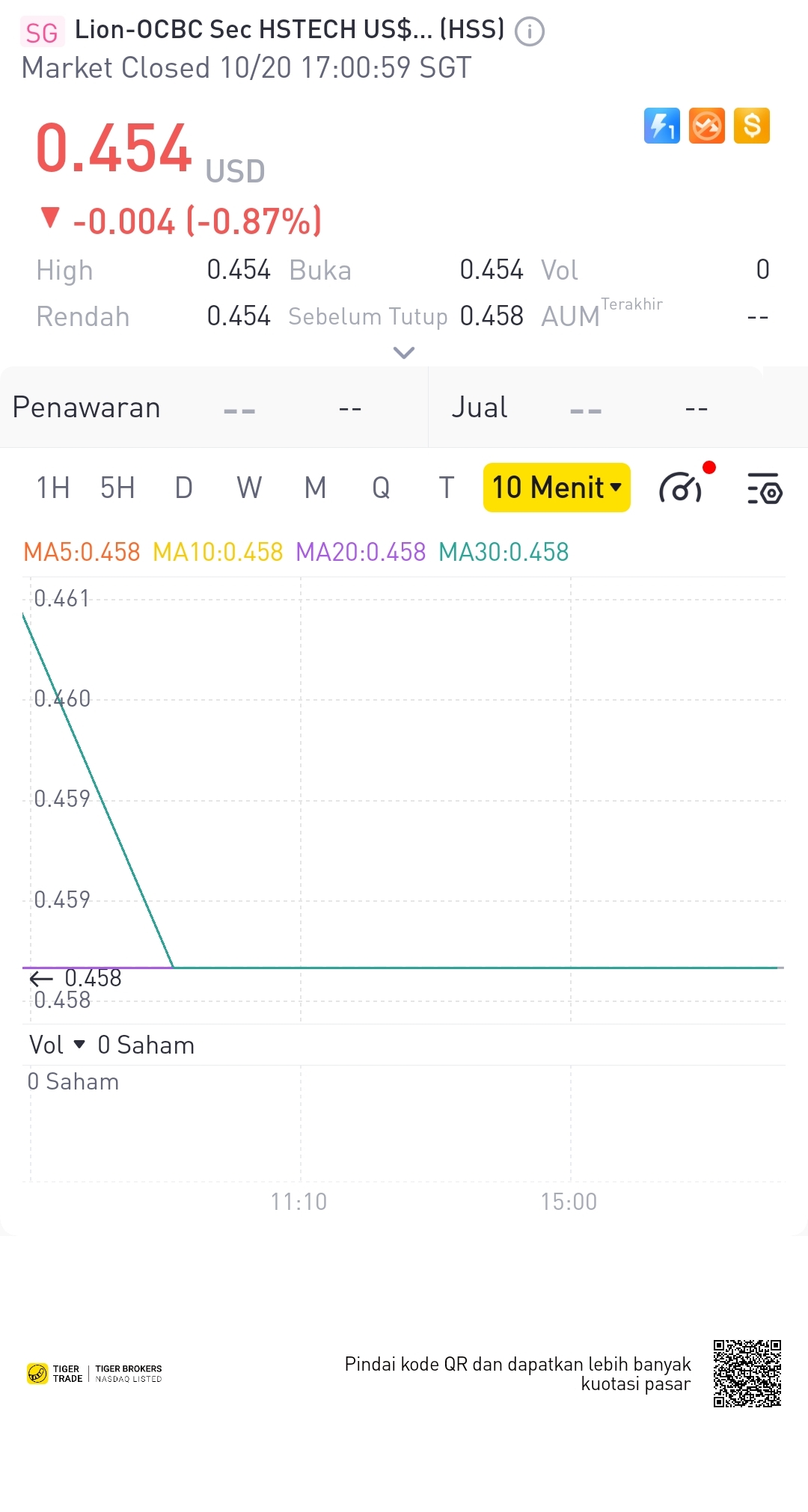
Task: Select the M monthly chart tab
Action: click(x=315, y=488)
